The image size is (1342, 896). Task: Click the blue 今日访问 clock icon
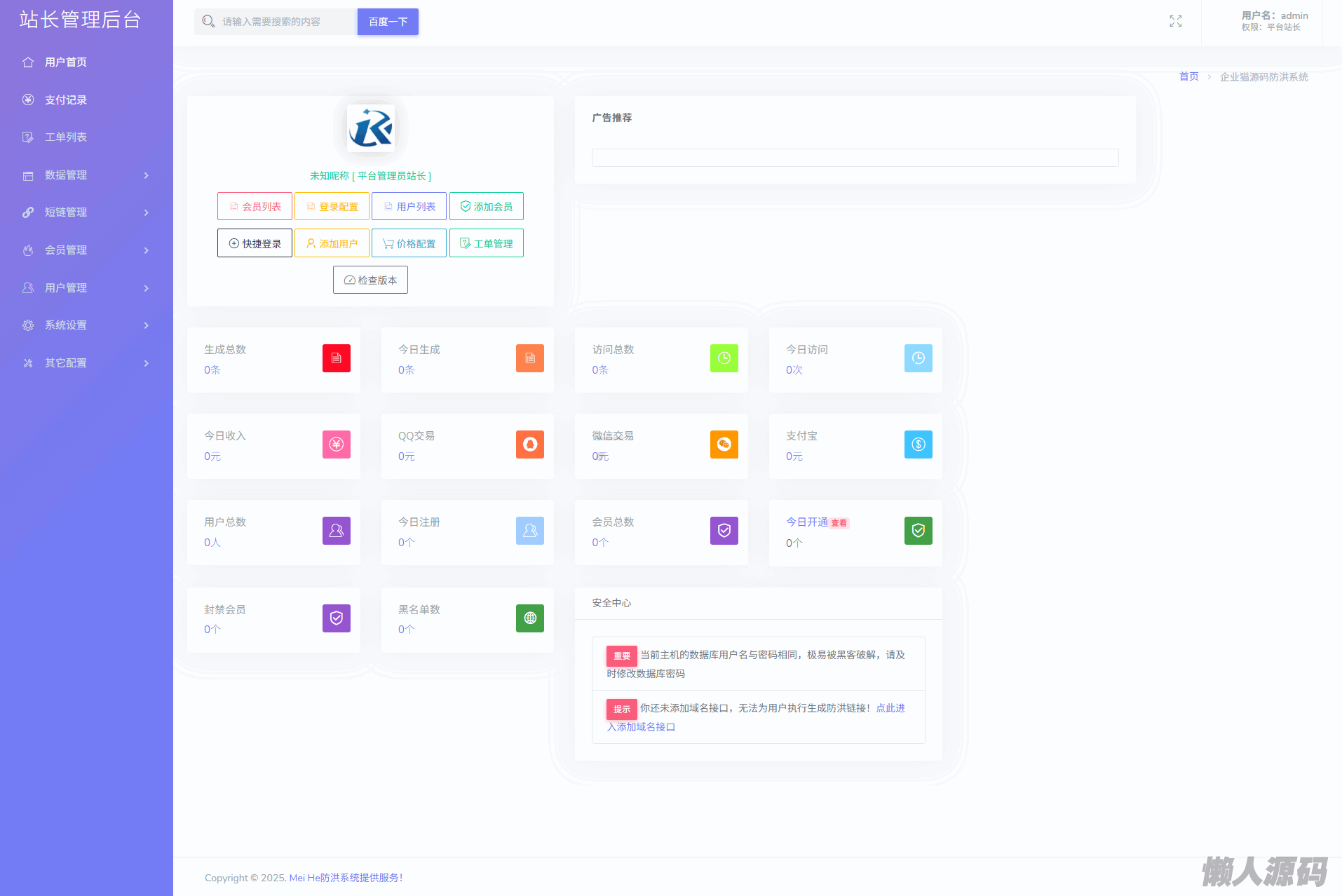(919, 358)
